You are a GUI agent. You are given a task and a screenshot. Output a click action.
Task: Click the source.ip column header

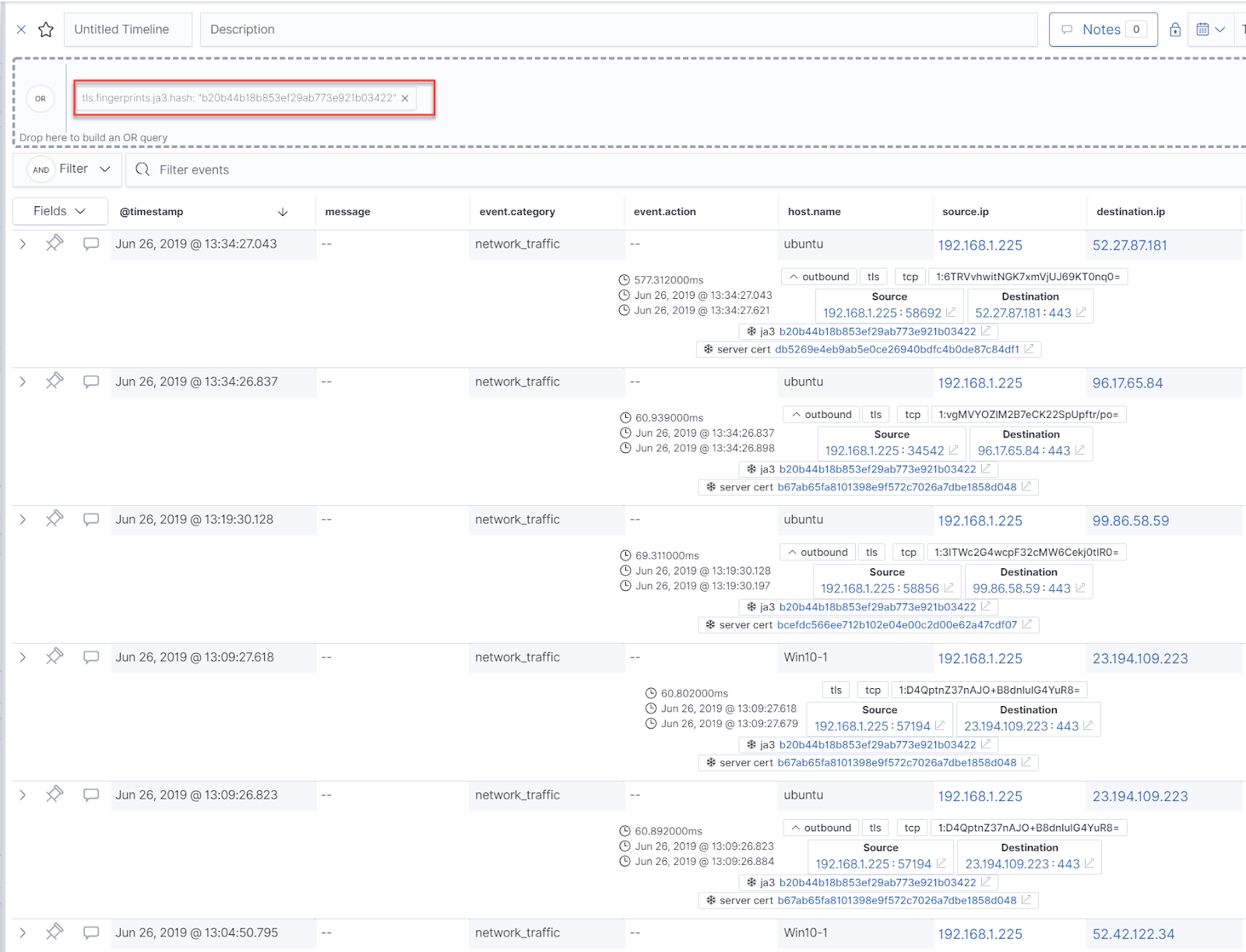coord(965,212)
